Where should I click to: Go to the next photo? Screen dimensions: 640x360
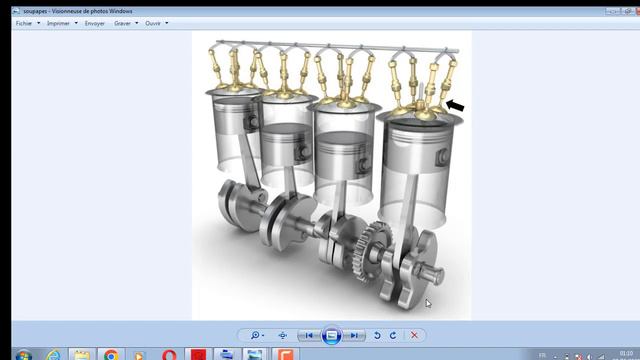tap(354, 335)
